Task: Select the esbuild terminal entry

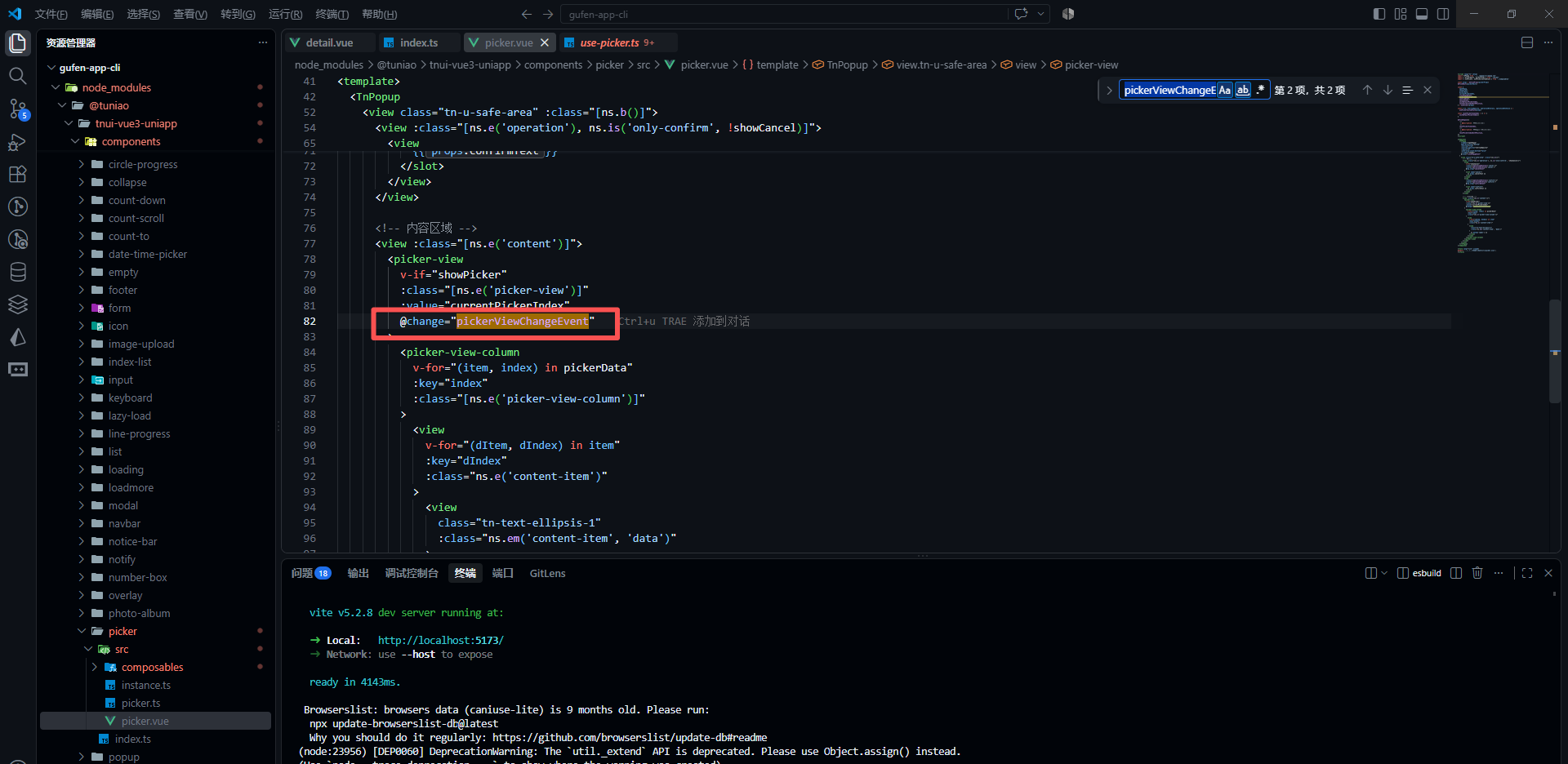Action: [x=1419, y=573]
